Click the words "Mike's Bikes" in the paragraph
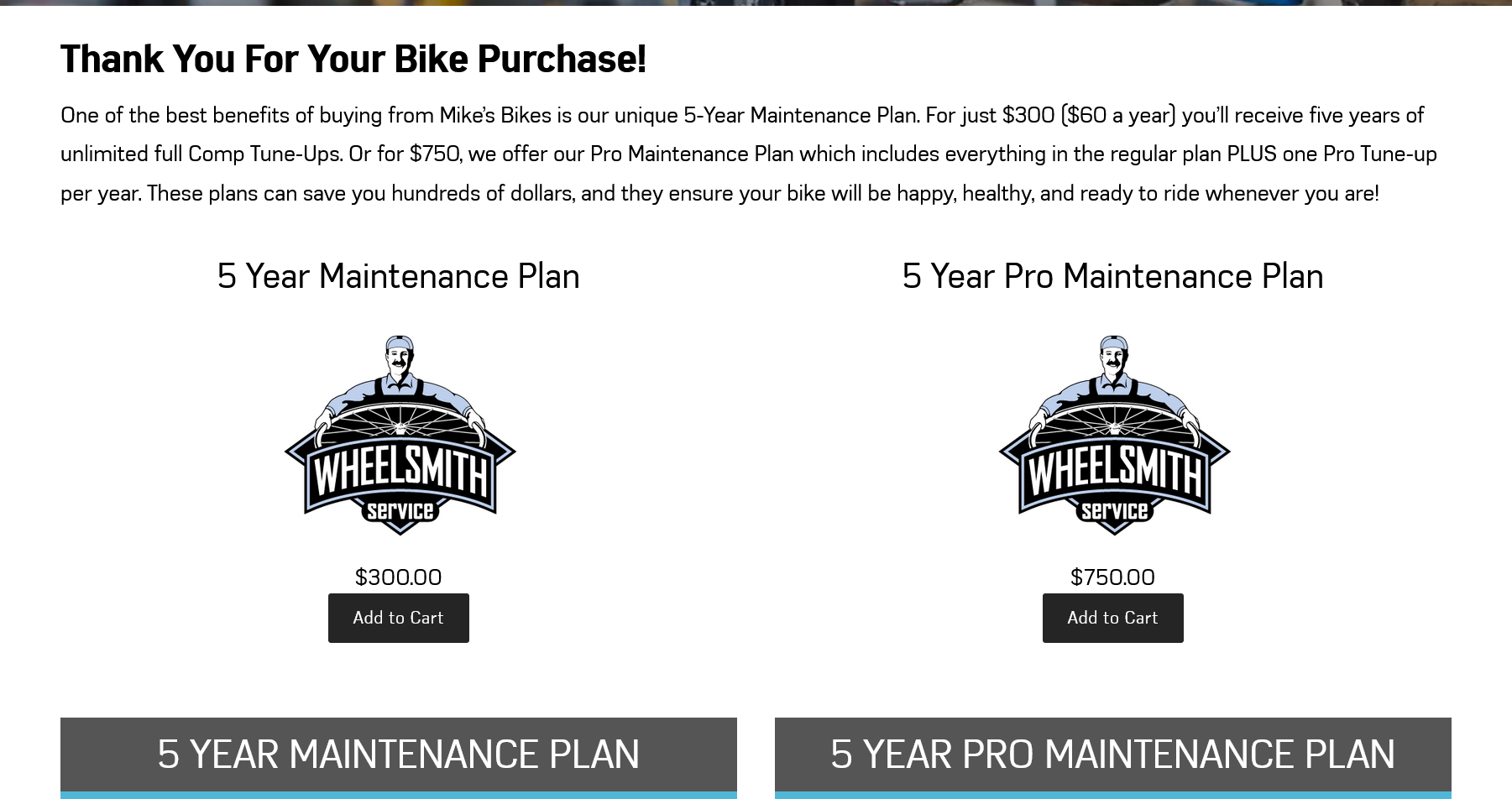Image resolution: width=1512 pixels, height=799 pixels. point(495,115)
